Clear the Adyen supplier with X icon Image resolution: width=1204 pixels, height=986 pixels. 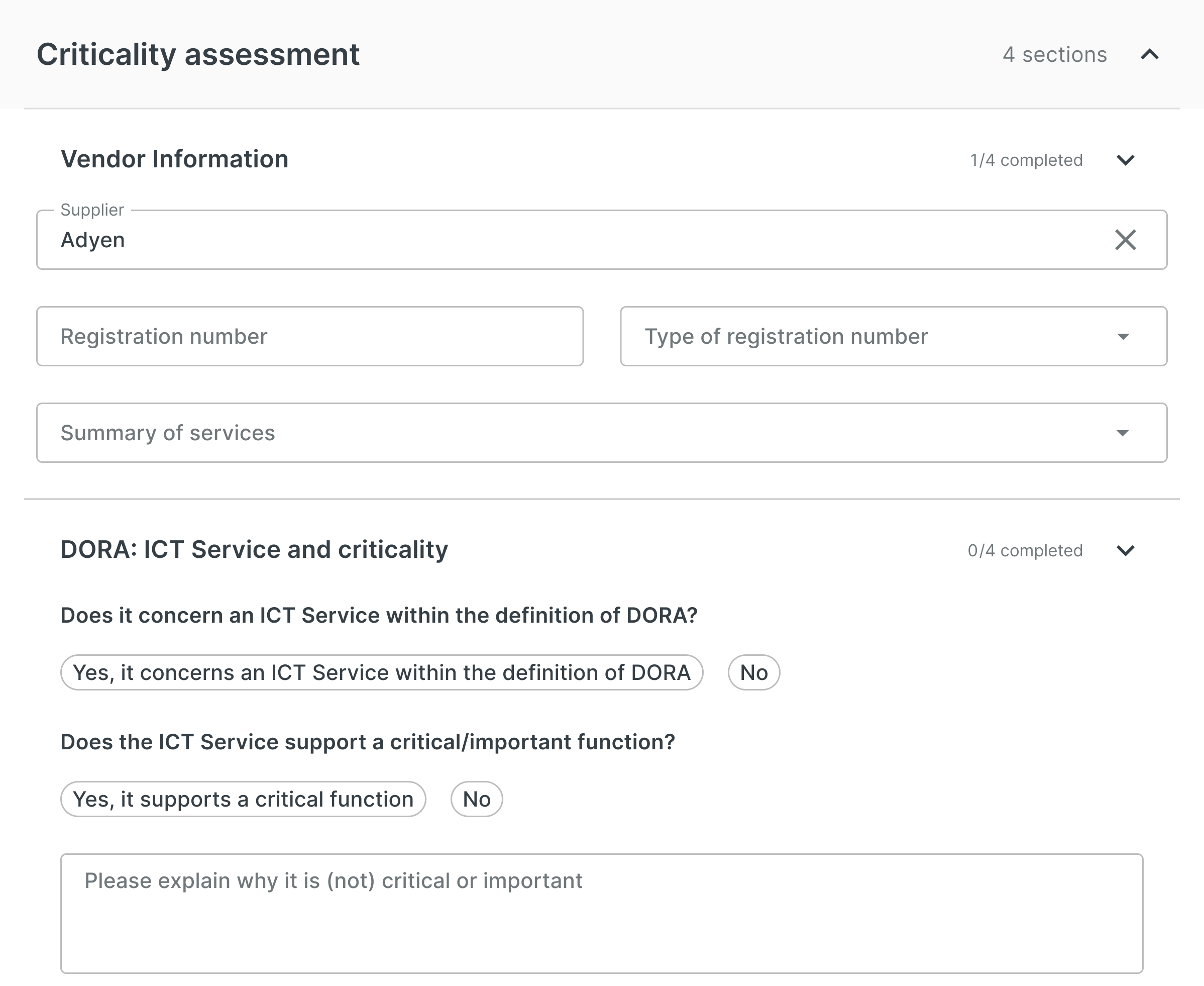pyautogui.click(x=1125, y=240)
